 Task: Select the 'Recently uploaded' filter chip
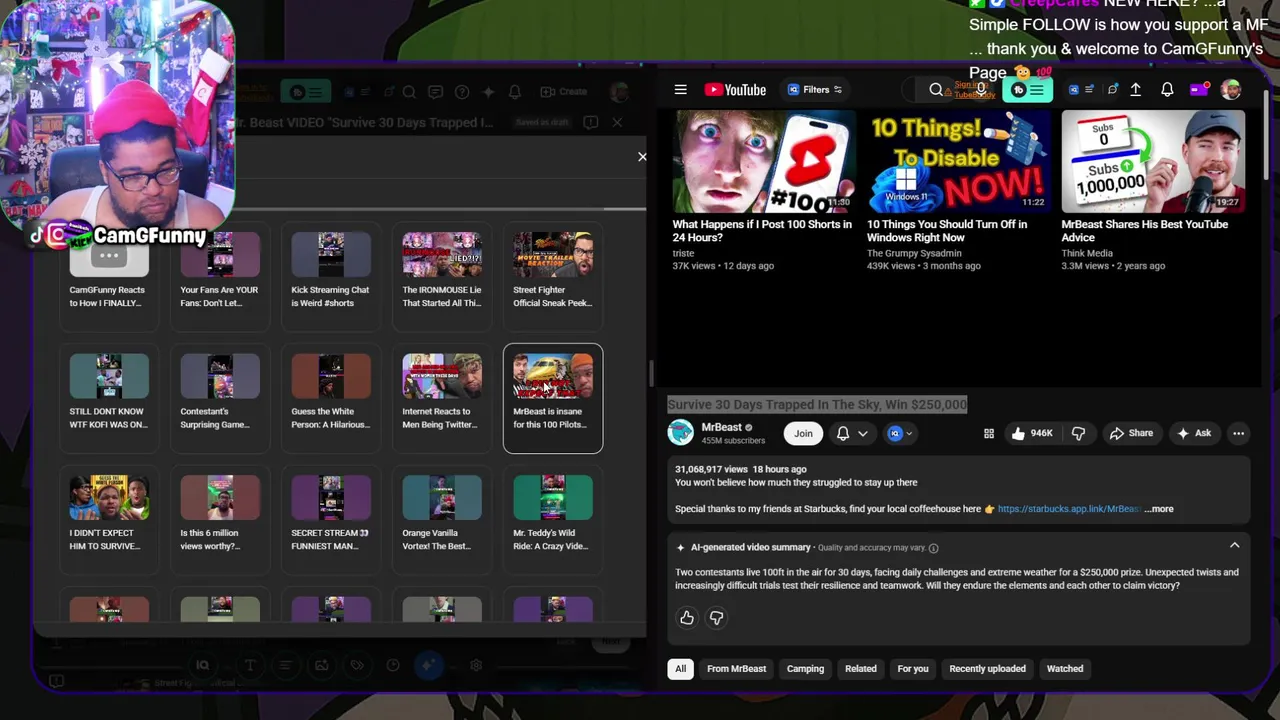click(x=987, y=669)
